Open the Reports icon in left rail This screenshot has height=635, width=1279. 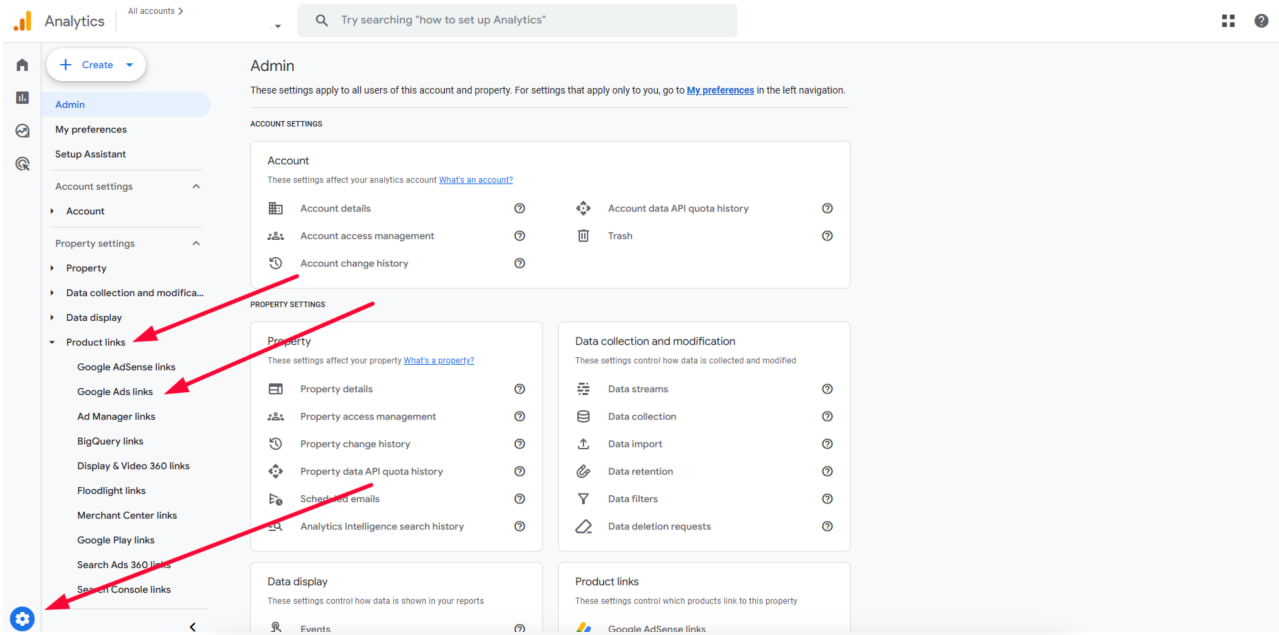click(22, 98)
